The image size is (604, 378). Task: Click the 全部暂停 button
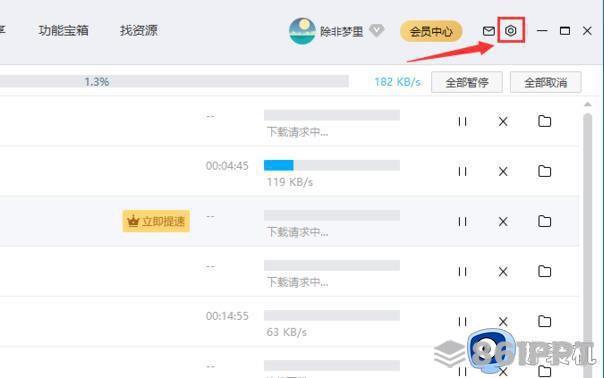pyautogui.click(x=466, y=82)
